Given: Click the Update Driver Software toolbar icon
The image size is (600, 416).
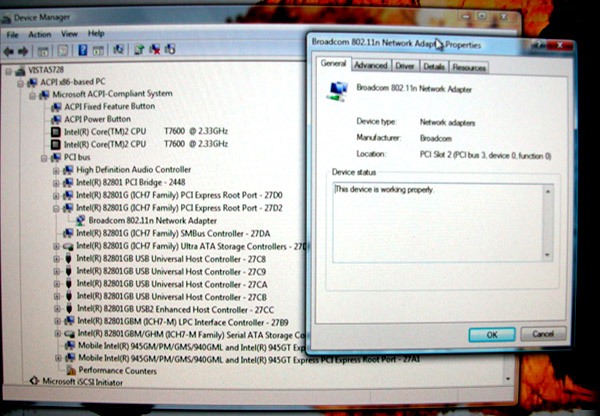Looking at the screenshot, I should [139, 49].
